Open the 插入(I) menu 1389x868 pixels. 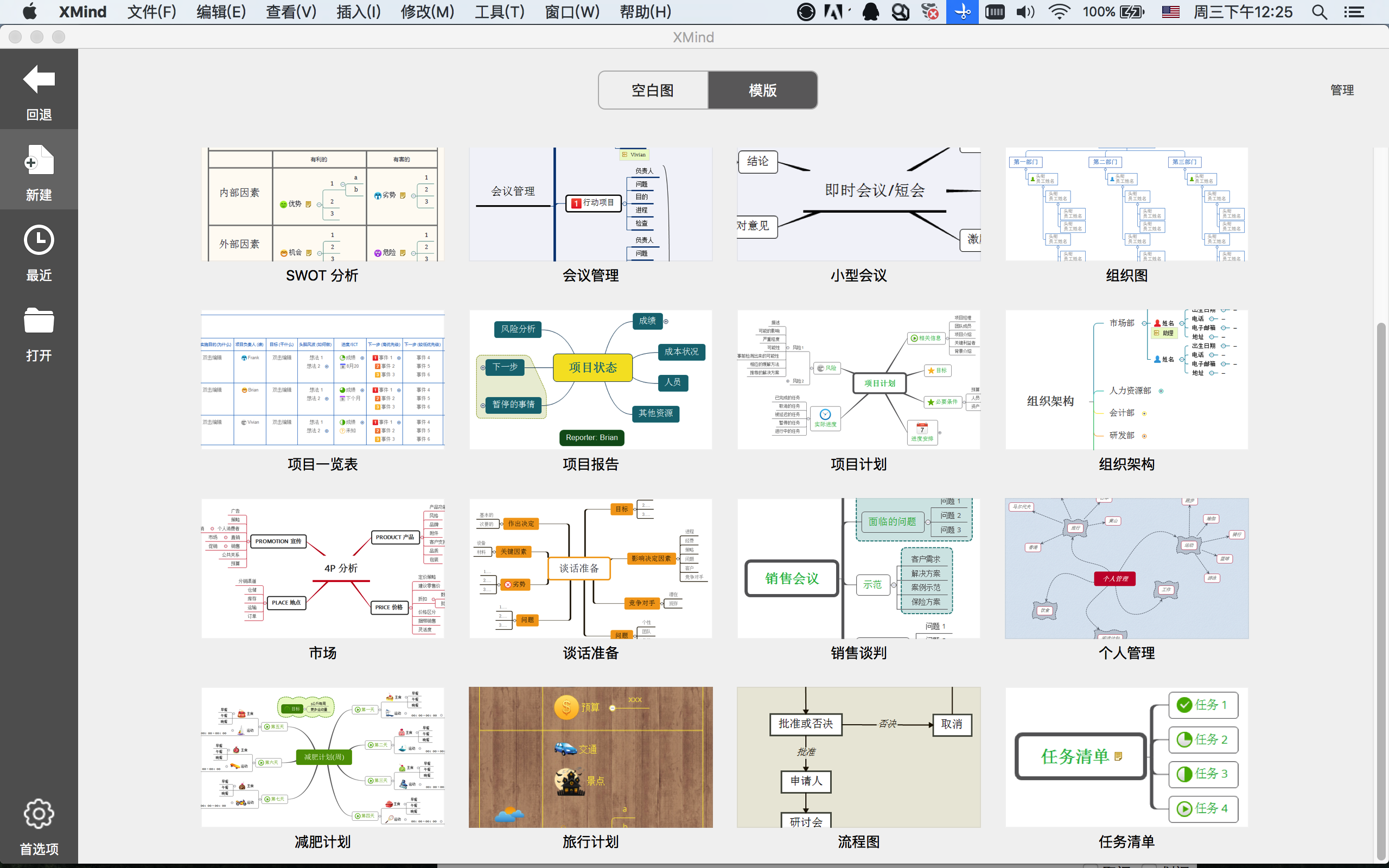click(358, 12)
